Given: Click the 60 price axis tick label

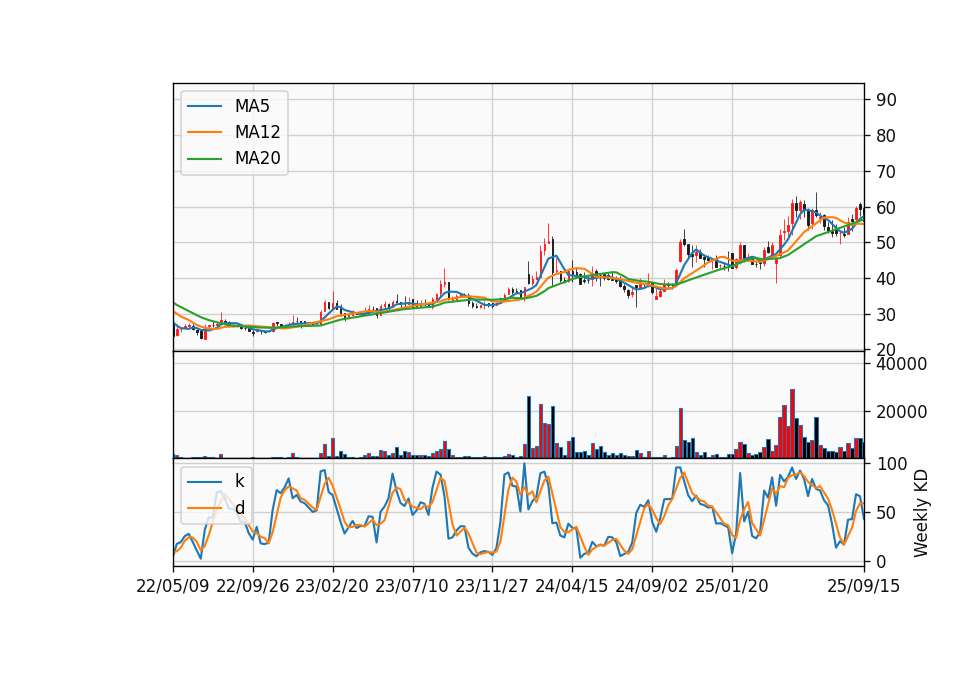Looking at the screenshot, I should pos(886,208).
